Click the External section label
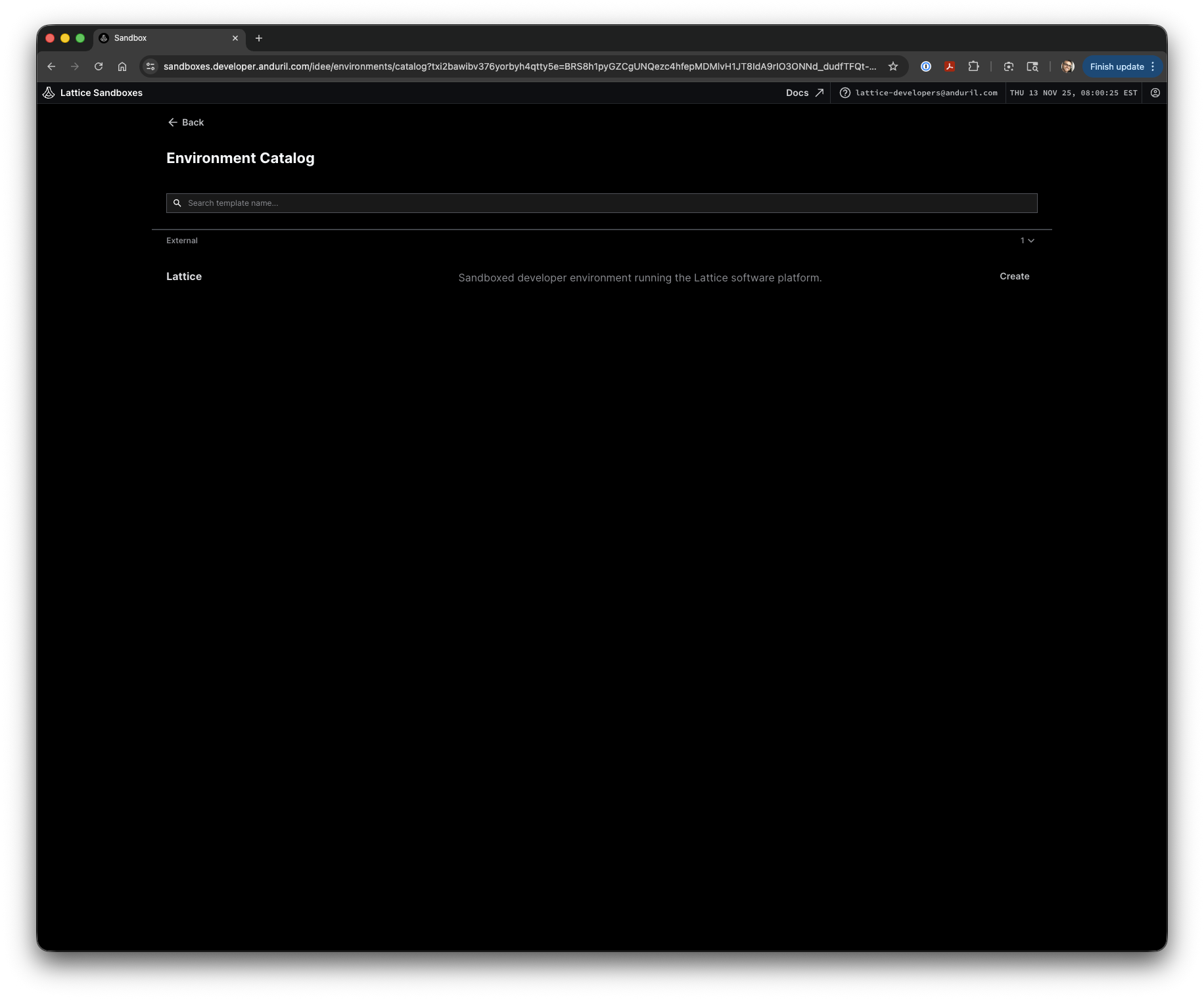 pyautogui.click(x=182, y=241)
